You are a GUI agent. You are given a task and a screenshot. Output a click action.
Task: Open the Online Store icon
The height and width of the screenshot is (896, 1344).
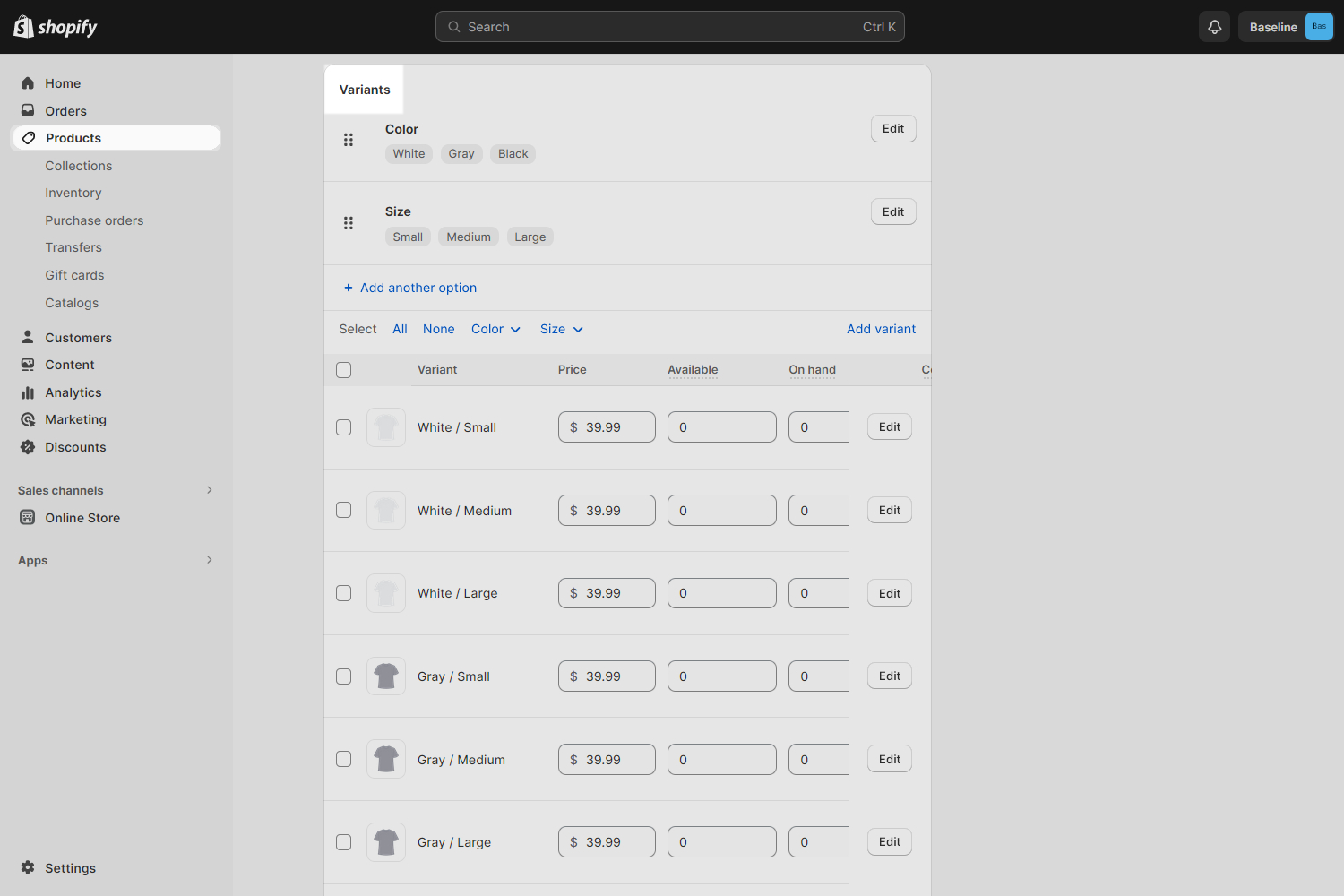coord(28,517)
